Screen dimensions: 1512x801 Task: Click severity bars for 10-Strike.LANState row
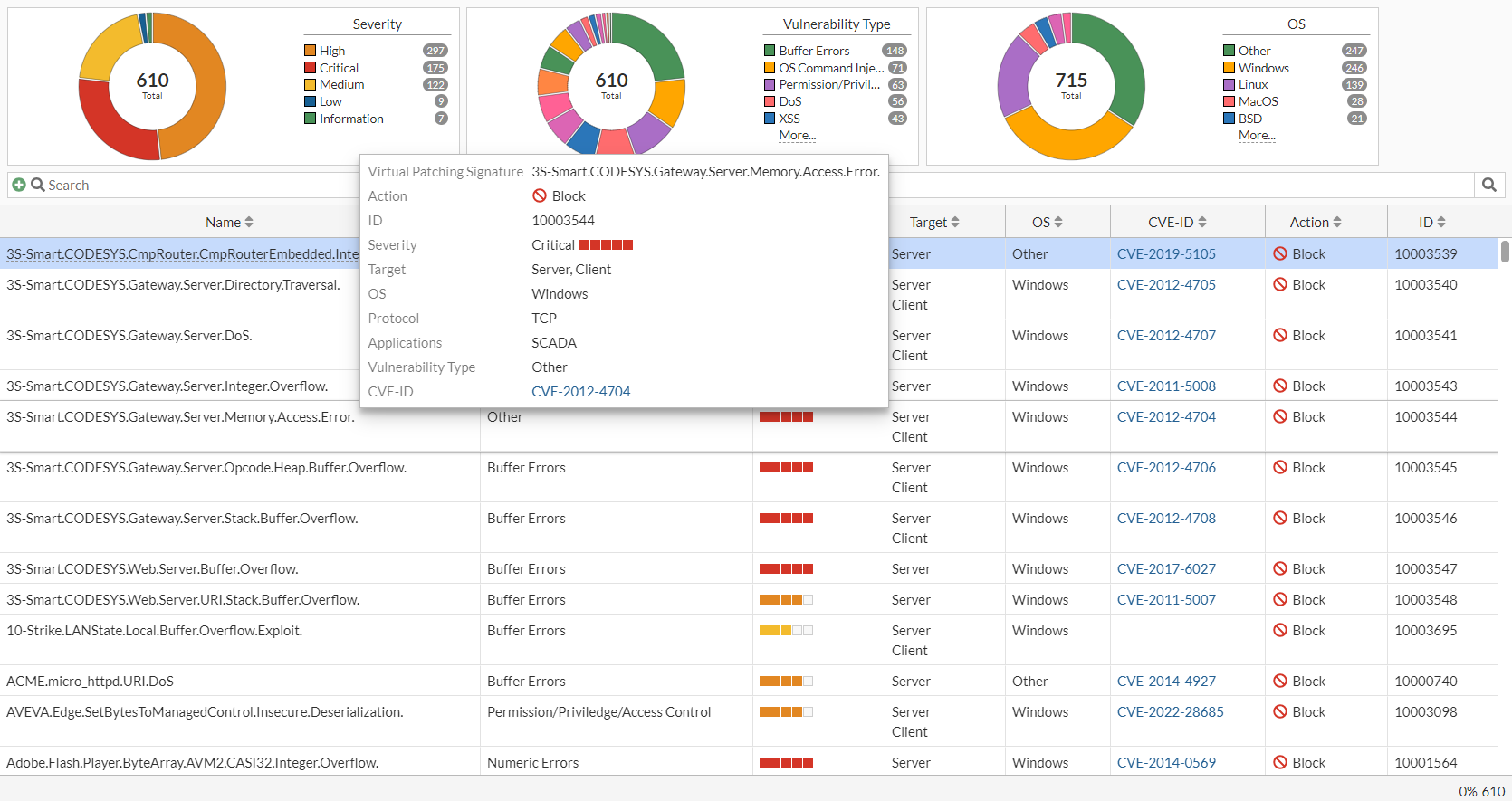(785, 631)
